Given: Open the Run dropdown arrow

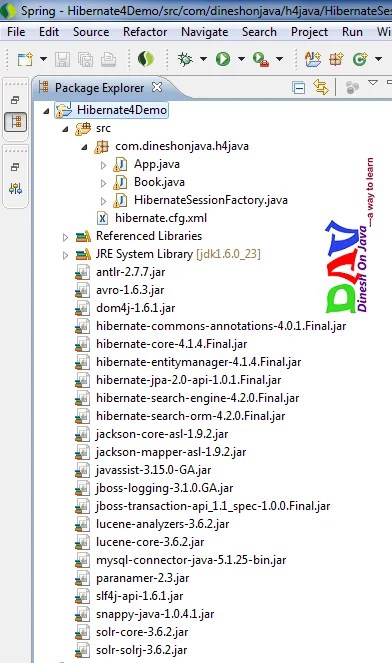Looking at the screenshot, I should pyautogui.click(x=241, y=59).
